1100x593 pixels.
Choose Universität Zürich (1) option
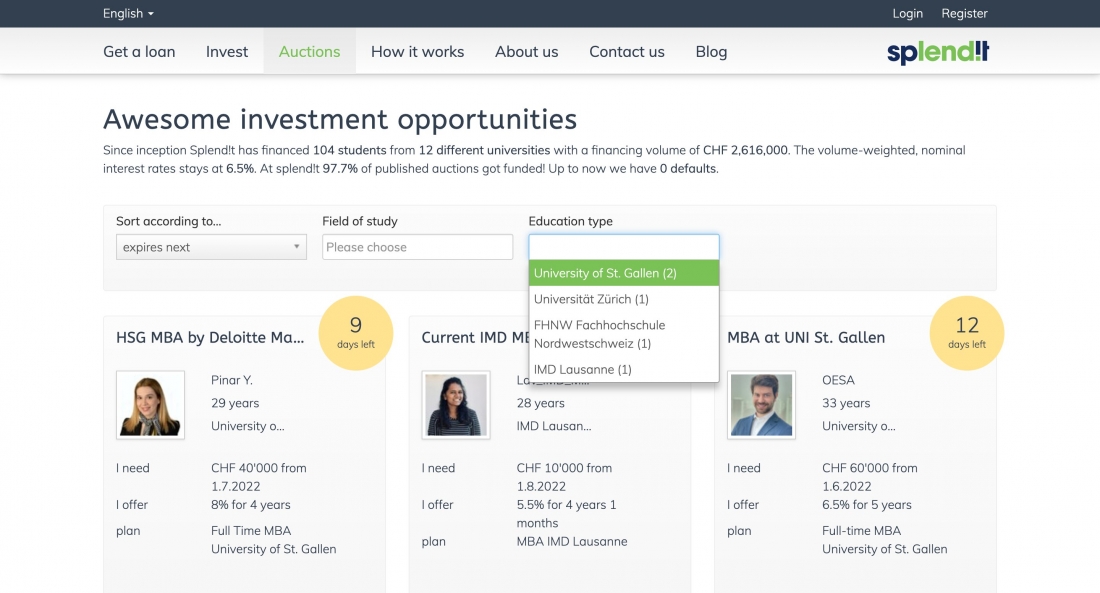pos(624,299)
